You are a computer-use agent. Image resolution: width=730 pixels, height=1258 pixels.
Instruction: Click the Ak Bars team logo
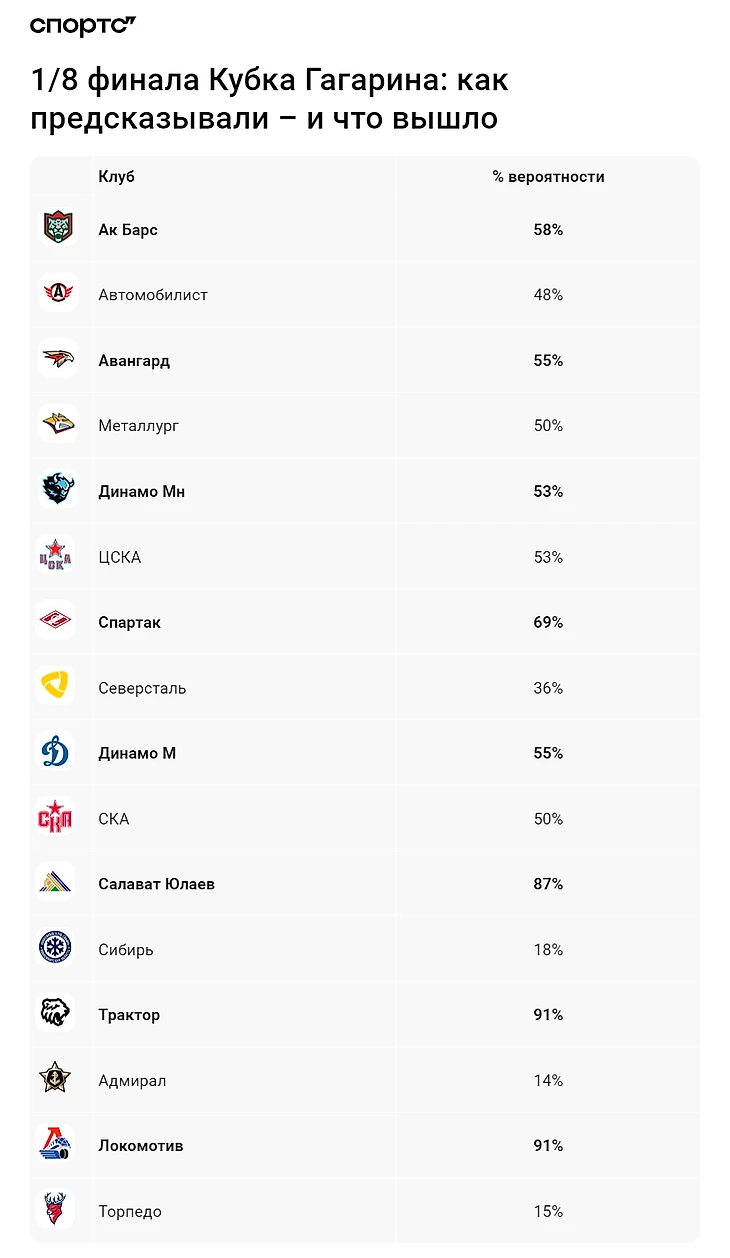(58, 230)
